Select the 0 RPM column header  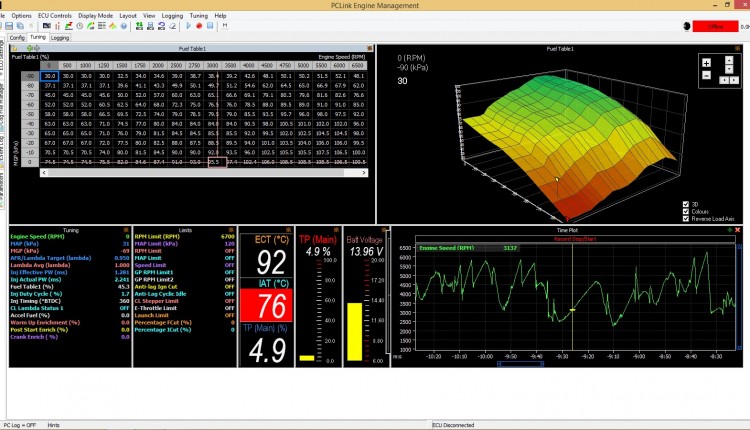click(47, 64)
